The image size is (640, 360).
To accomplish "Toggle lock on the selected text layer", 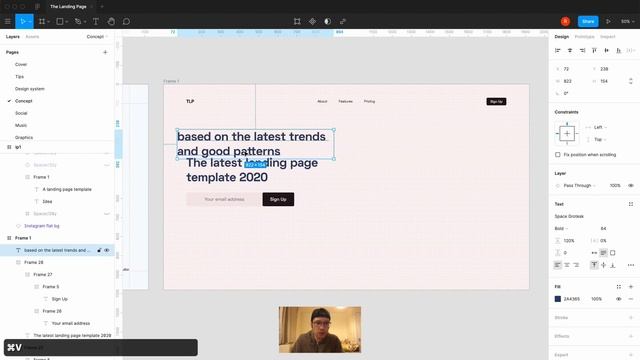I will point(99,250).
